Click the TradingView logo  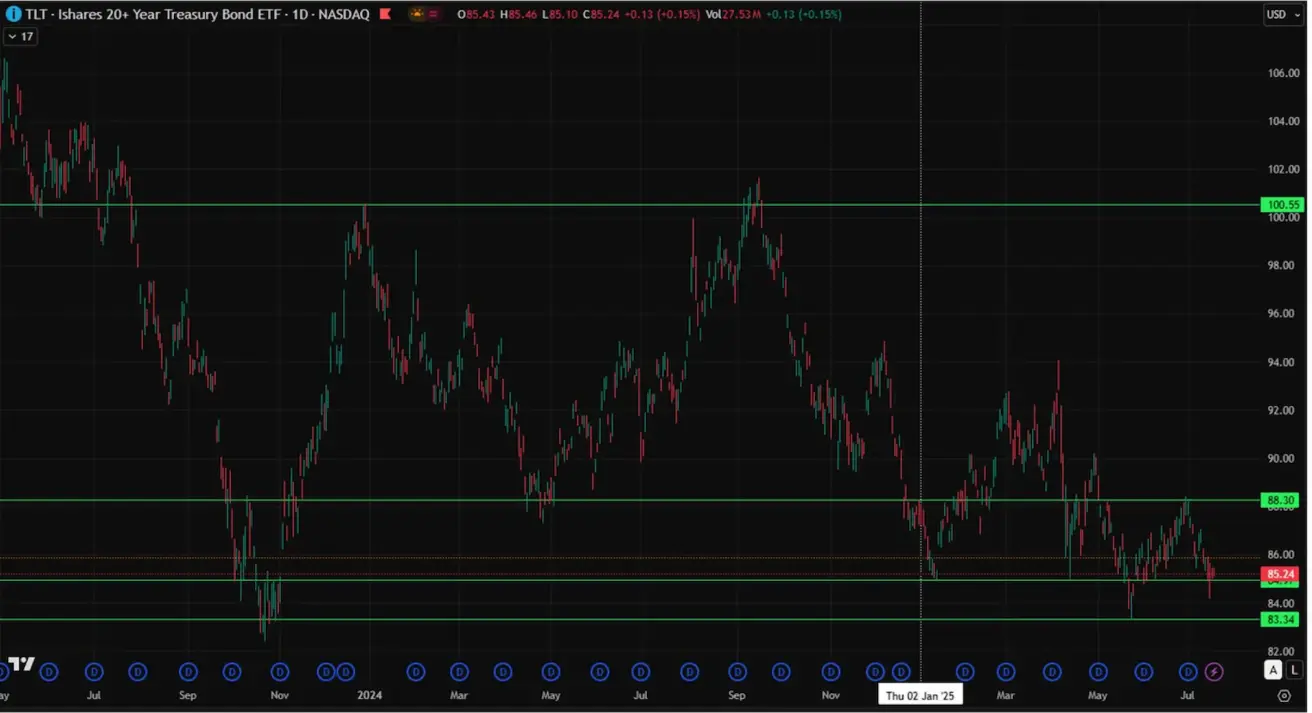[21, 664]
